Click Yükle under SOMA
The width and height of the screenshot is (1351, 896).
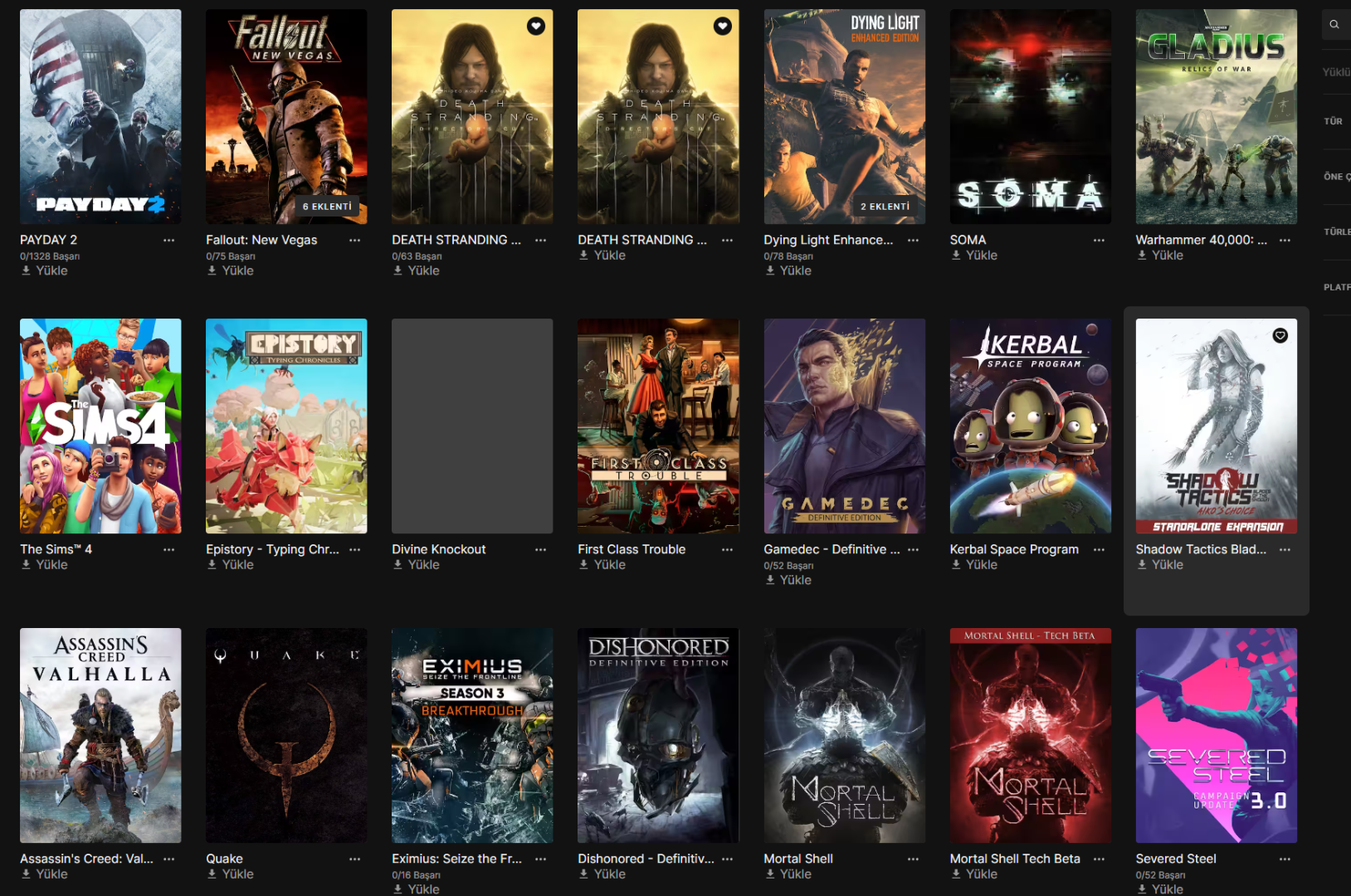[x=974, y=256]
